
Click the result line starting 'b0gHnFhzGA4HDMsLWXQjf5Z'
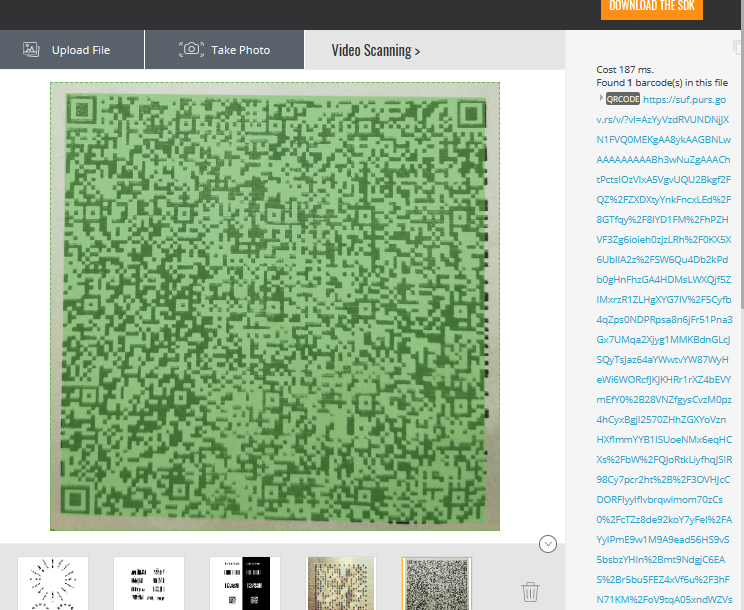click(663, 279)
